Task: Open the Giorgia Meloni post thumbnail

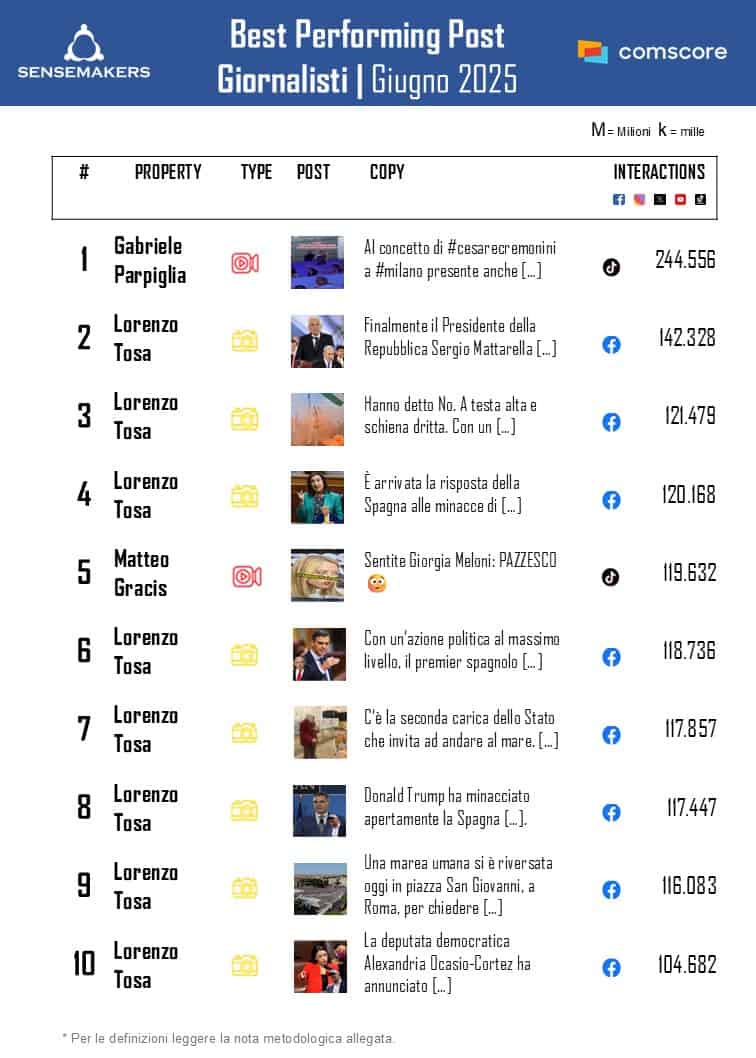Action: click(x=317, y=575)
